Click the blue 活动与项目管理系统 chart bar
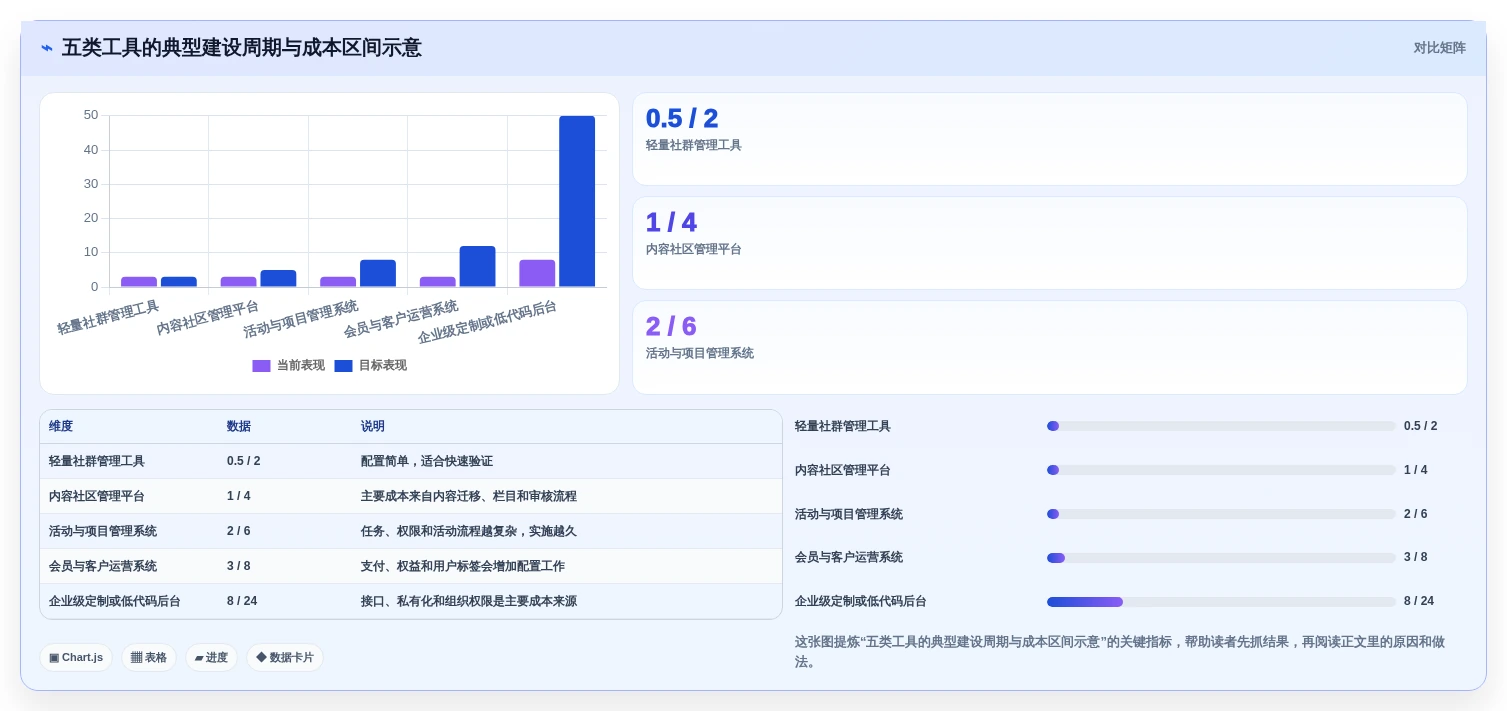The width and height of the screenshot is (1507, 711). 378,273
